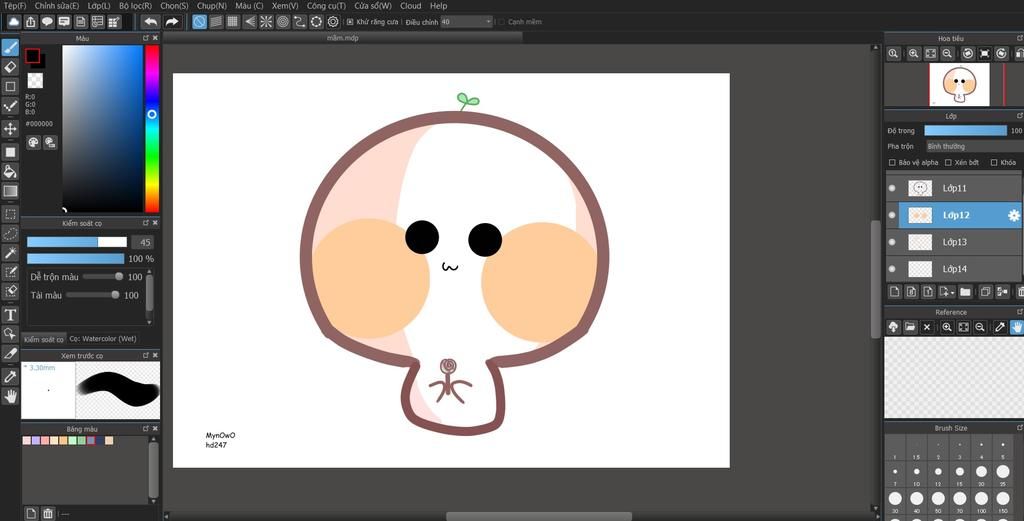This screenshot has width=1024, height=521.
Task: Detach the Lớp layer panel
Action: click(1019, 116)
